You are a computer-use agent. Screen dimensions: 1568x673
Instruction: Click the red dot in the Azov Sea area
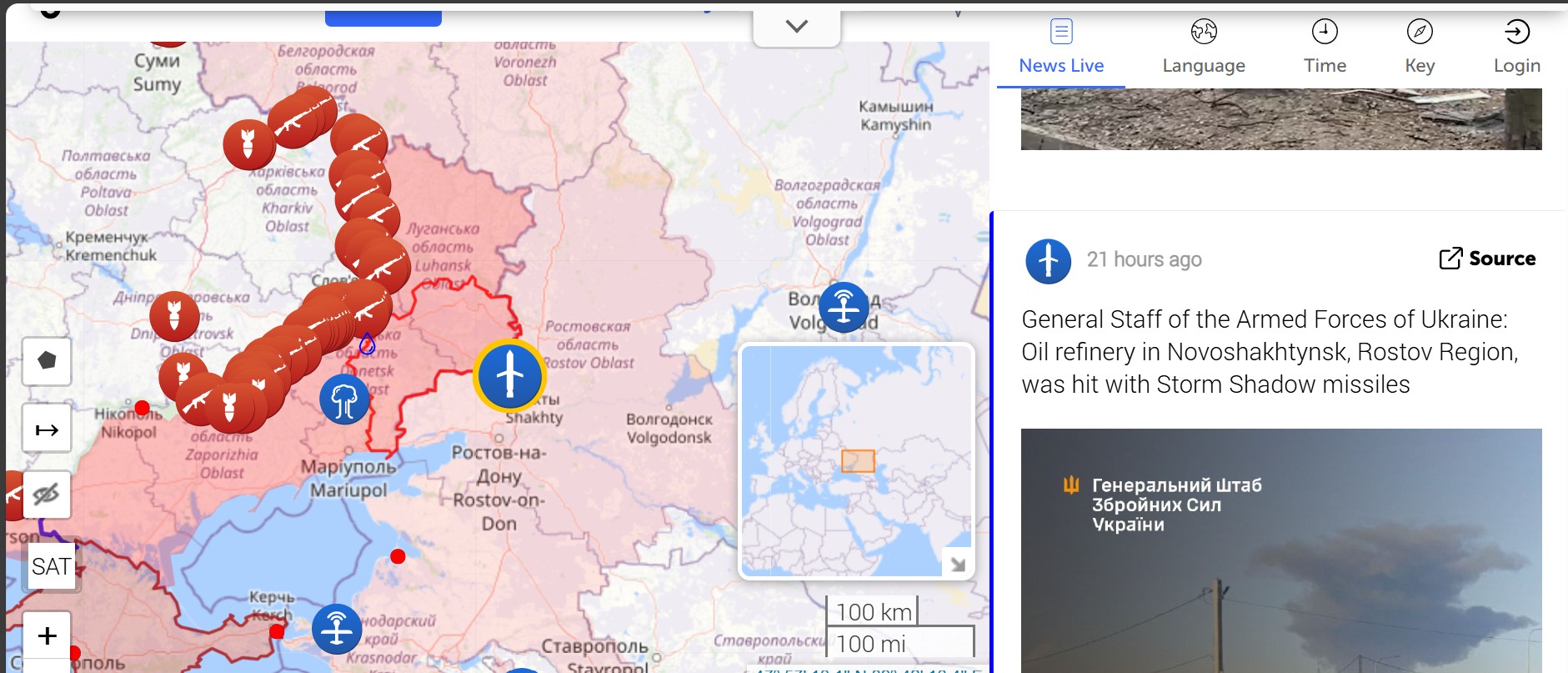398,556
